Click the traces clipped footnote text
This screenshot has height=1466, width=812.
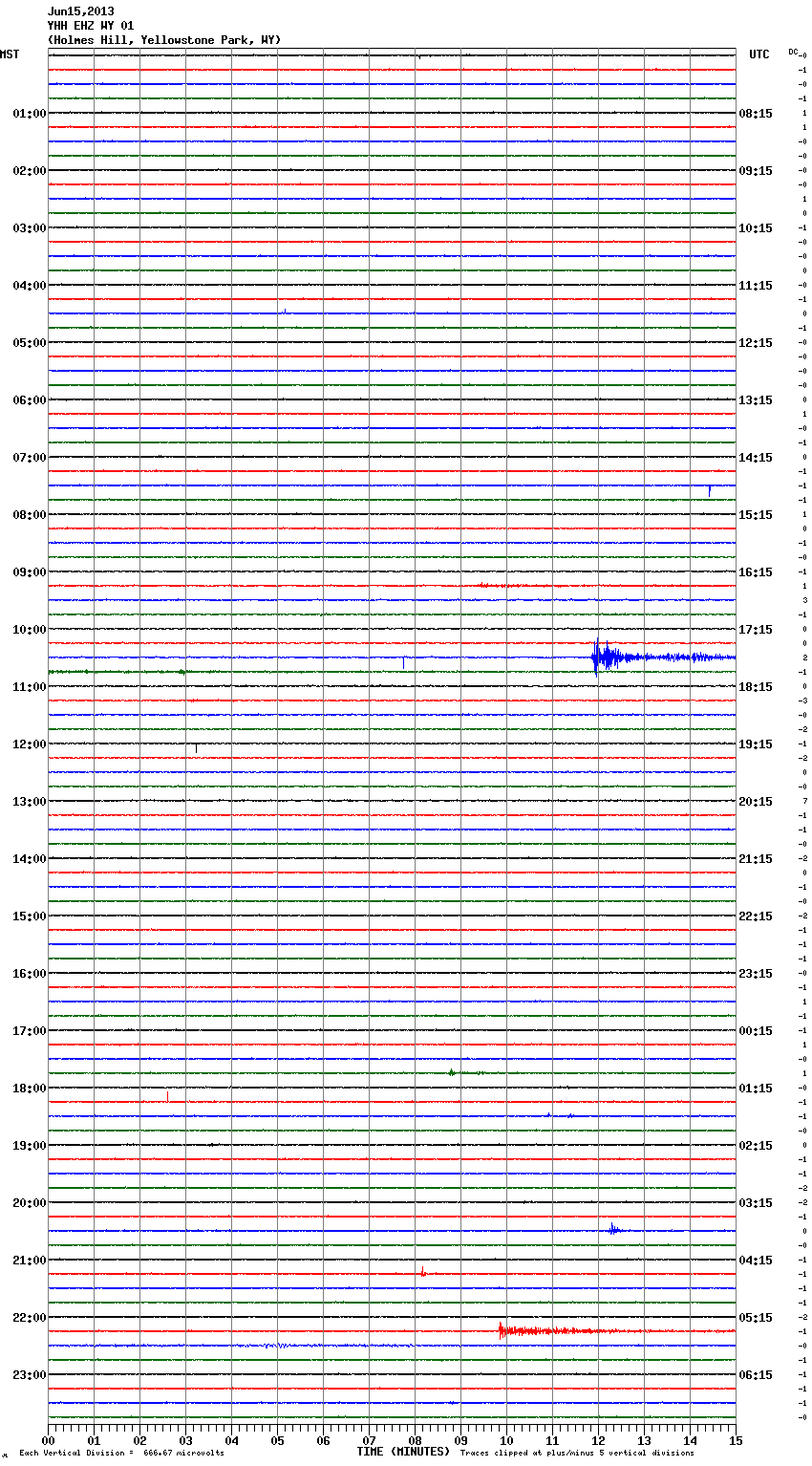pyautogui.click(x=577, y=1454)
